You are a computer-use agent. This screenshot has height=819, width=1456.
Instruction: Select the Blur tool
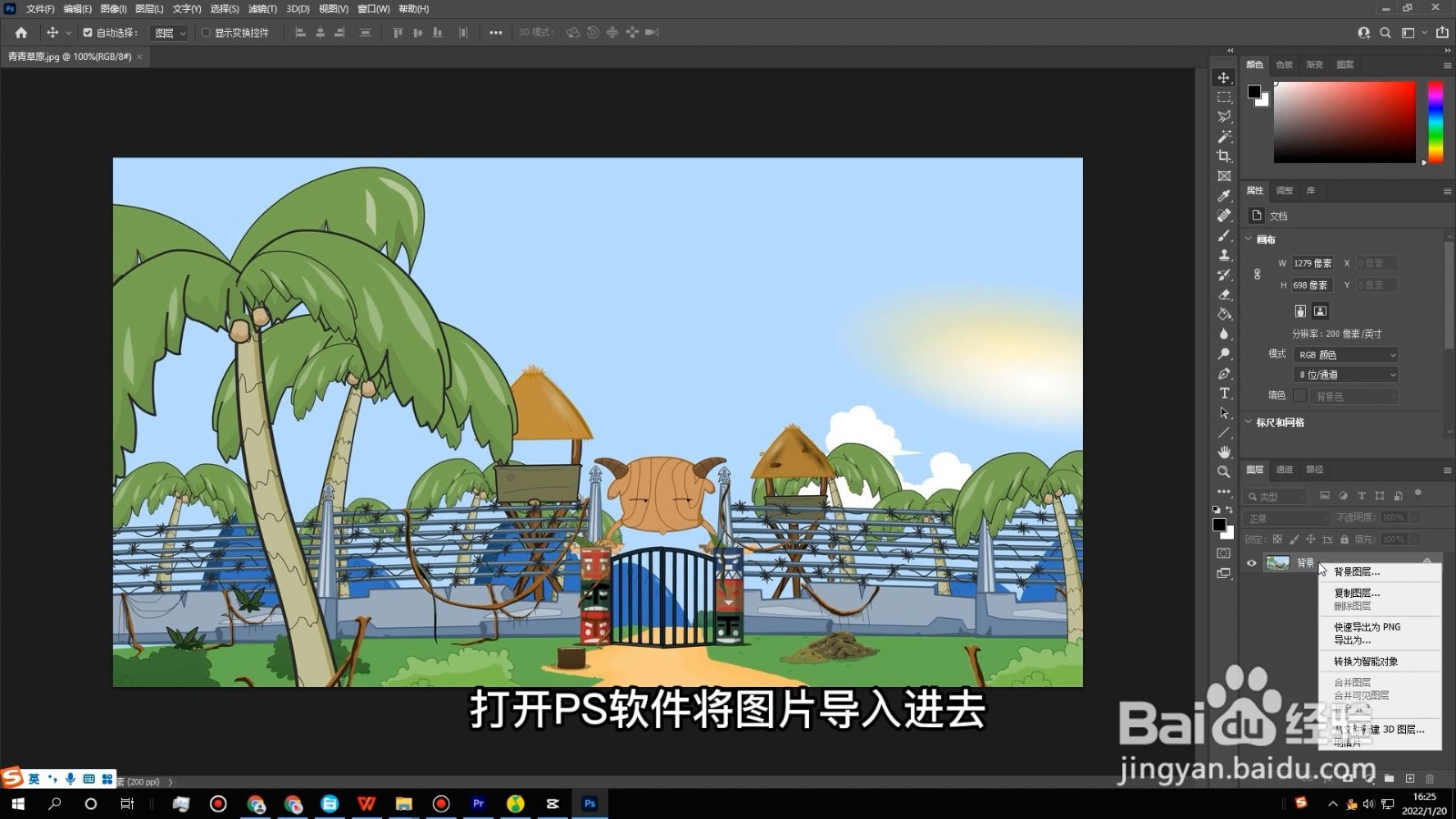(1224, 334)
